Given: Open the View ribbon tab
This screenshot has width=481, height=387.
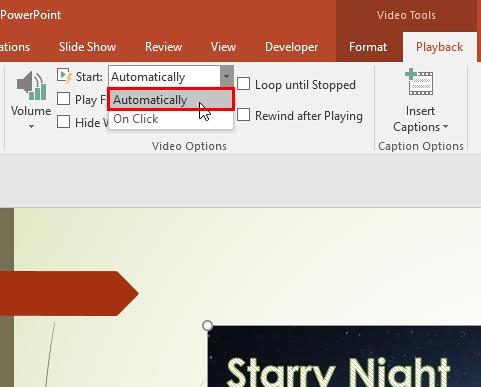Looking at the screenshot, I should pos(223,47).
